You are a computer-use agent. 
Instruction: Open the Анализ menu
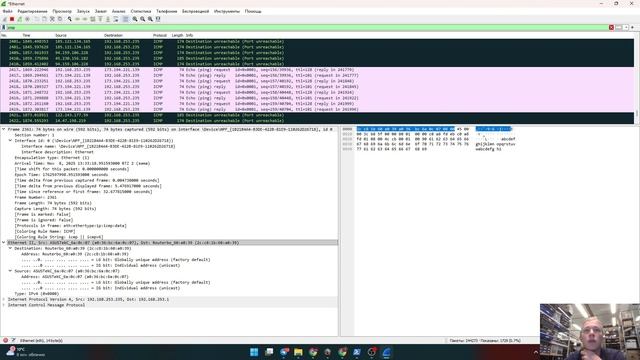119,11
